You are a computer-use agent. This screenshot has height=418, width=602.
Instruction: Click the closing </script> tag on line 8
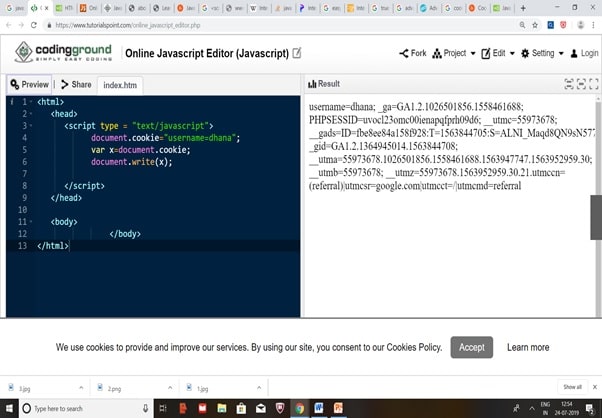coord(84,186)
